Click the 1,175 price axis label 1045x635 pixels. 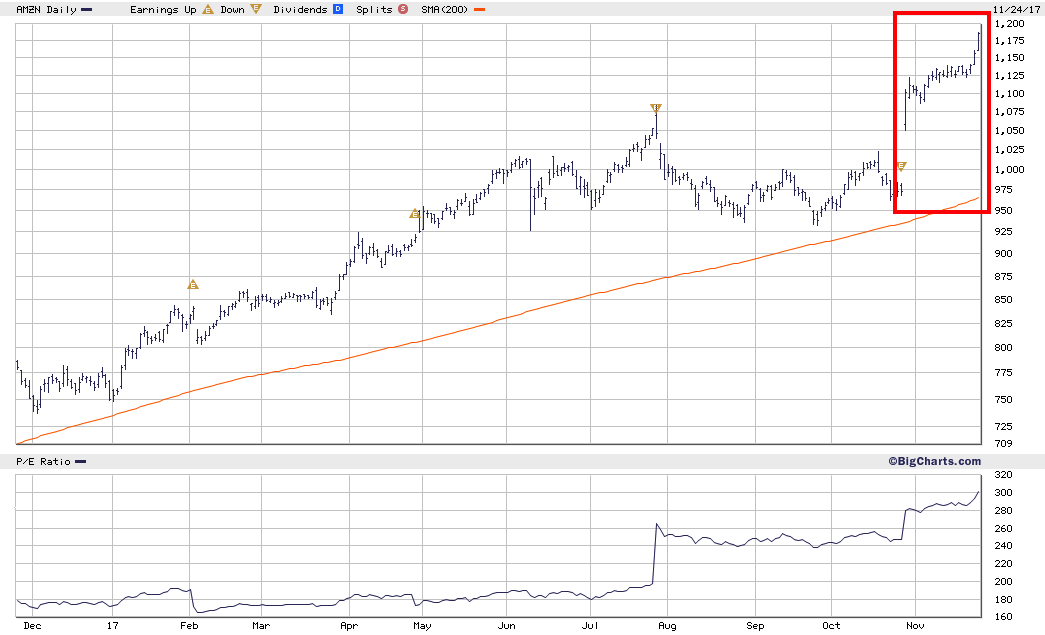(1010, 41)
